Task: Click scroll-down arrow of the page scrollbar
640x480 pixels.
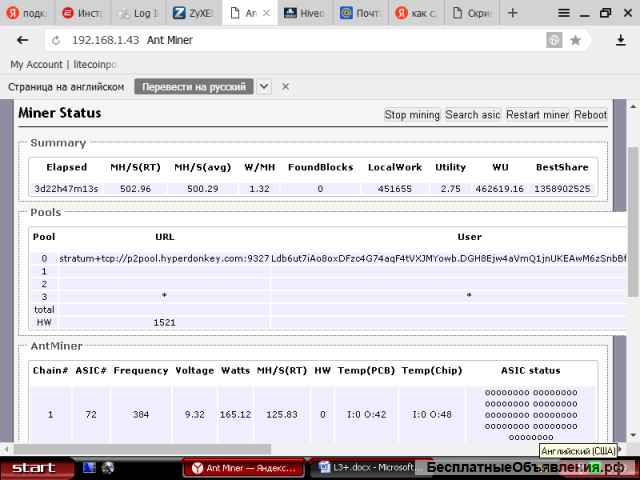Action: [633, 435]
